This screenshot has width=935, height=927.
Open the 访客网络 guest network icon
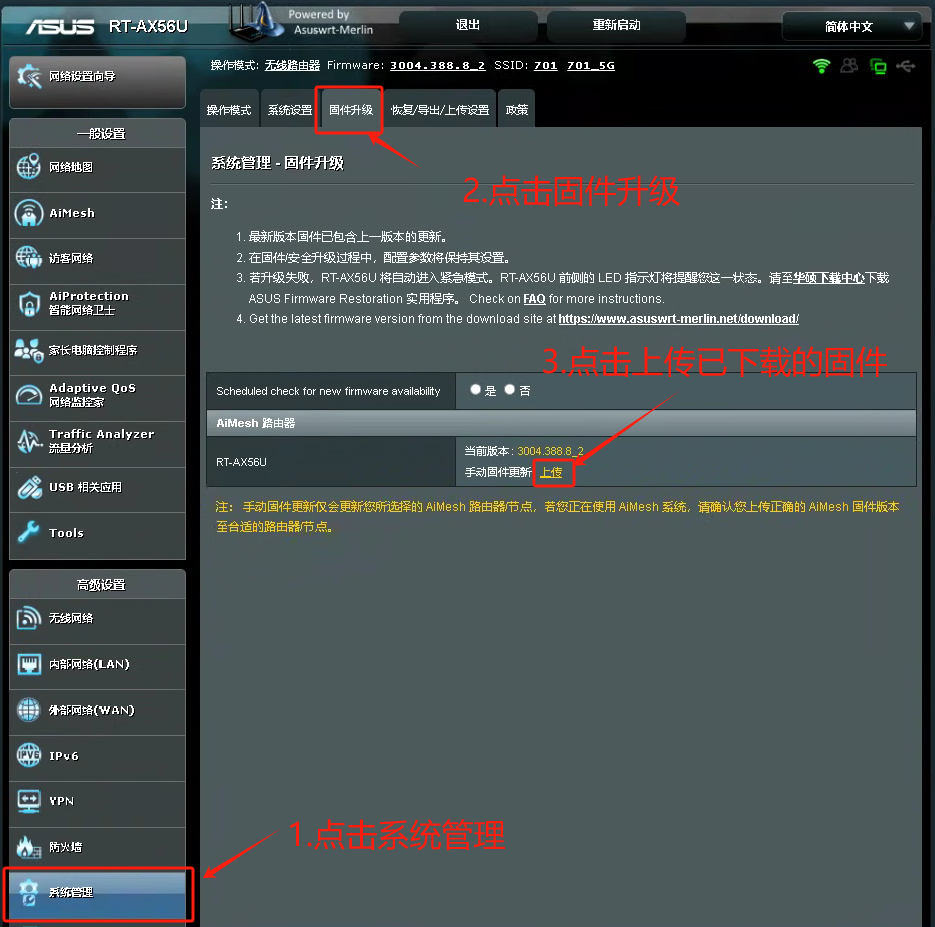click(x=29, y=258)
